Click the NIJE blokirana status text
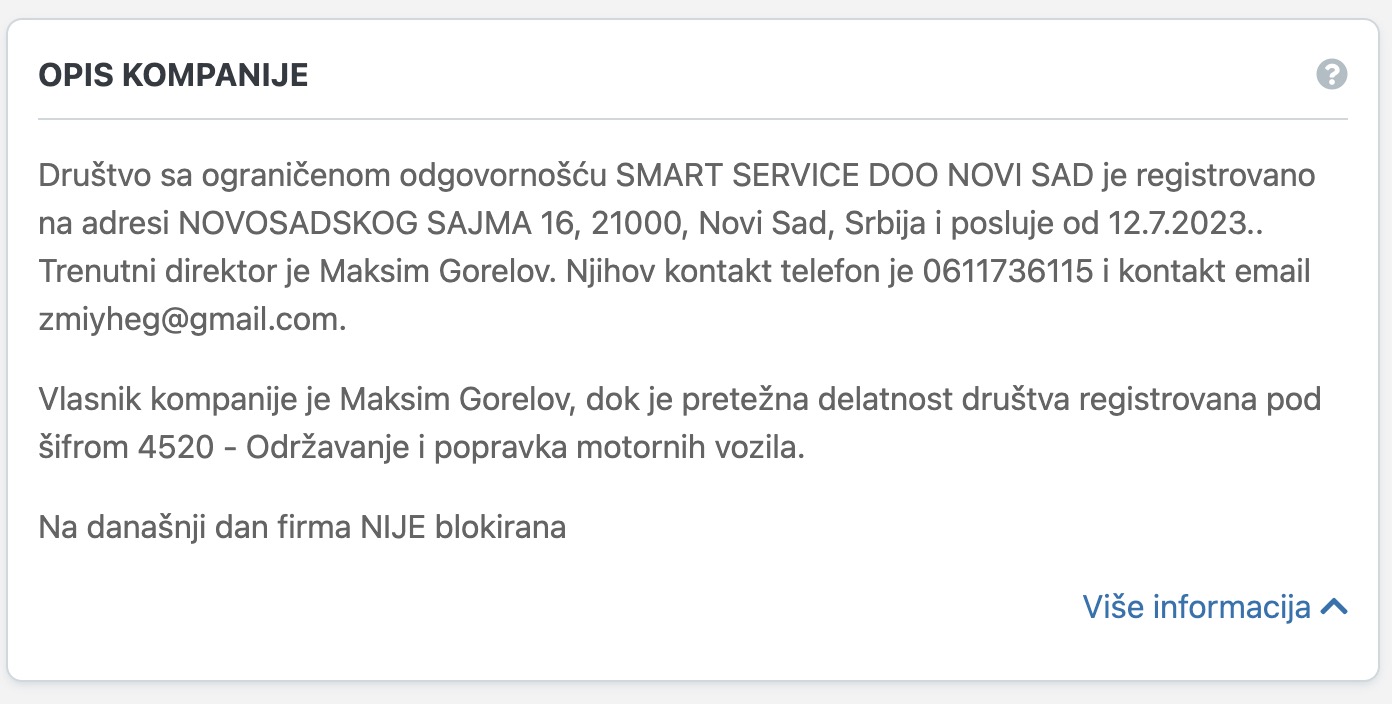This screenshot has width=1392, height=704. [463, 527]
